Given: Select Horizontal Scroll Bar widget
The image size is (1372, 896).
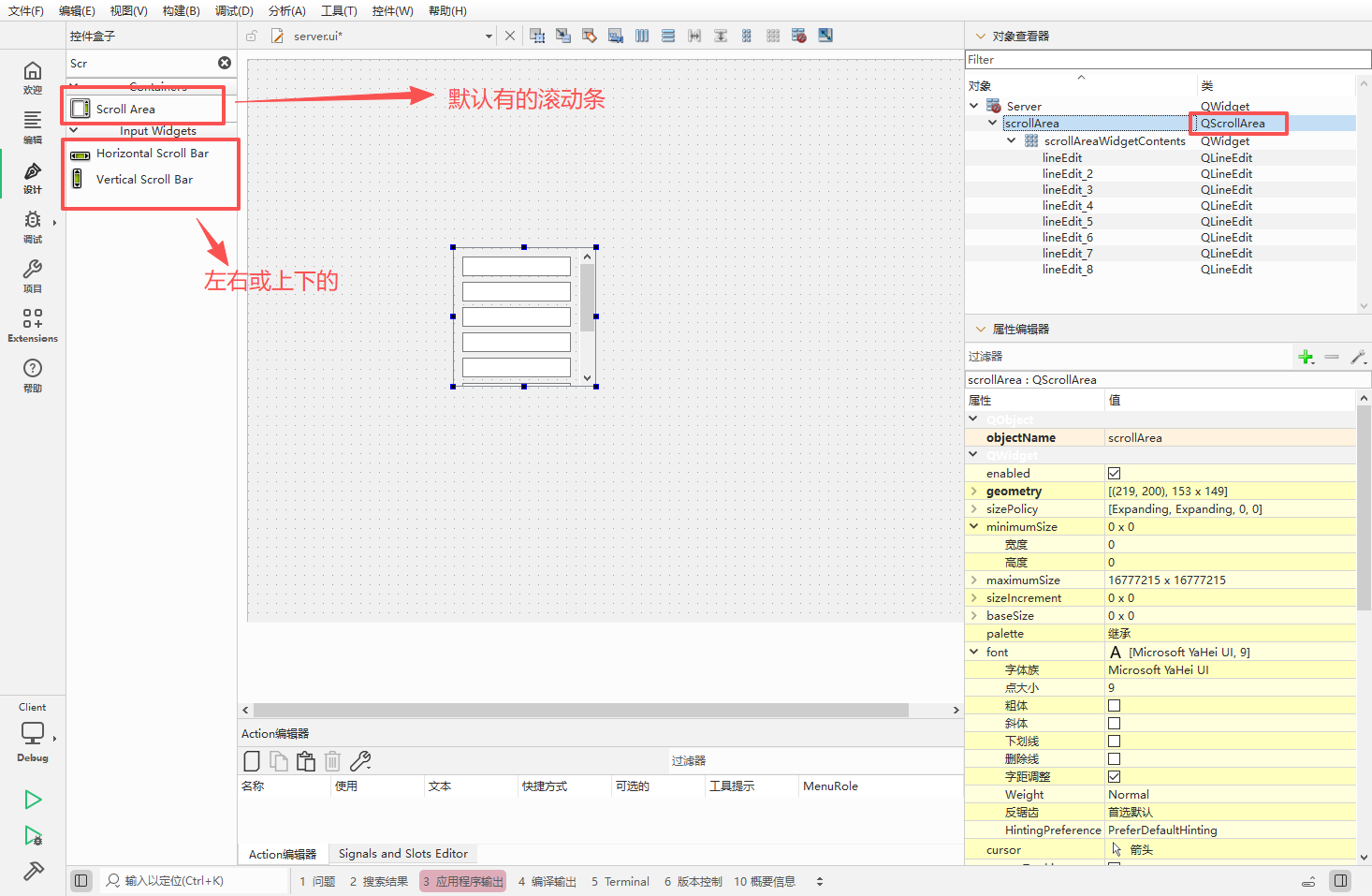Looking at the screenshot, I should coord(153,154).
